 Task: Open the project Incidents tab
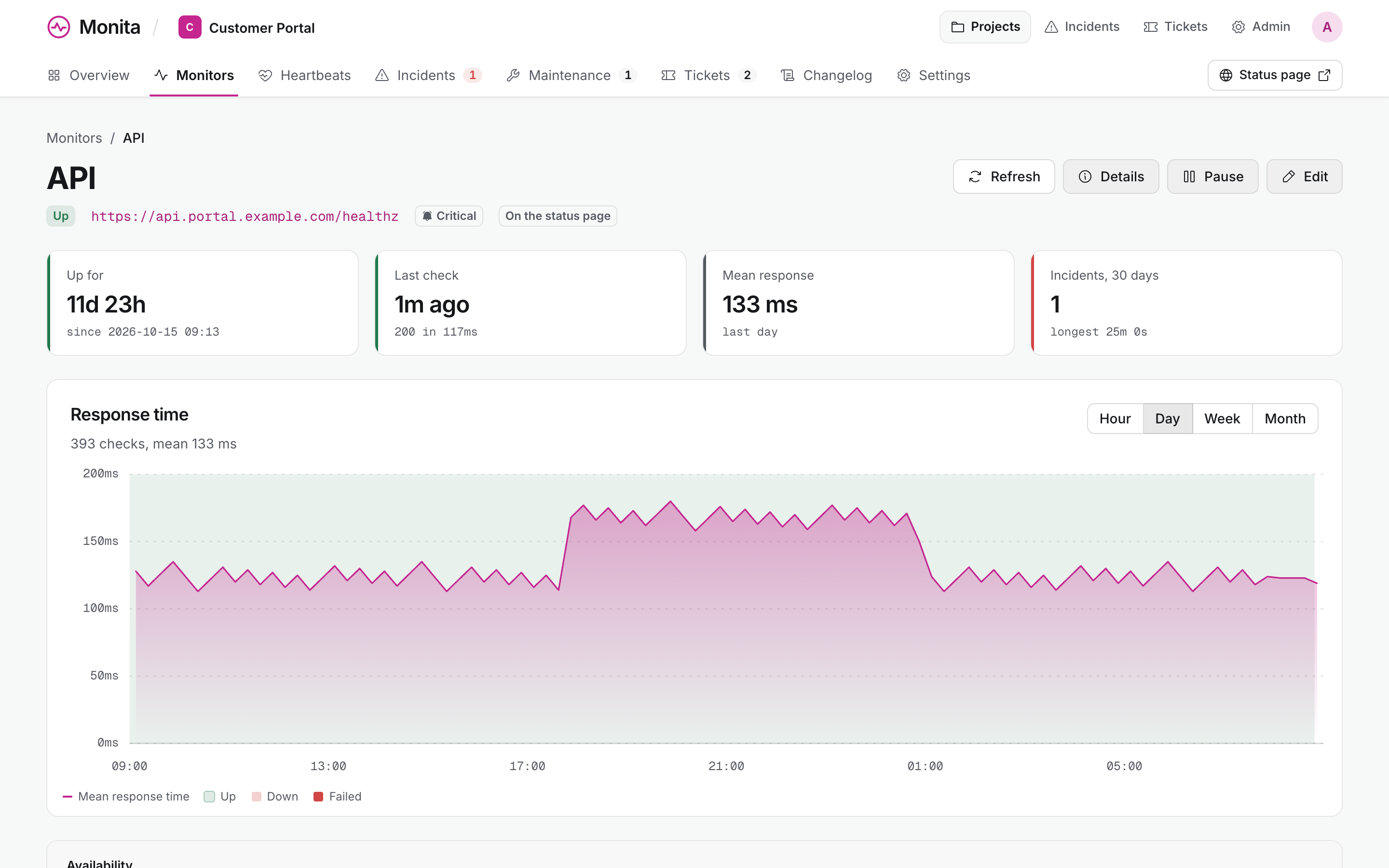click(x=428, y=75)
